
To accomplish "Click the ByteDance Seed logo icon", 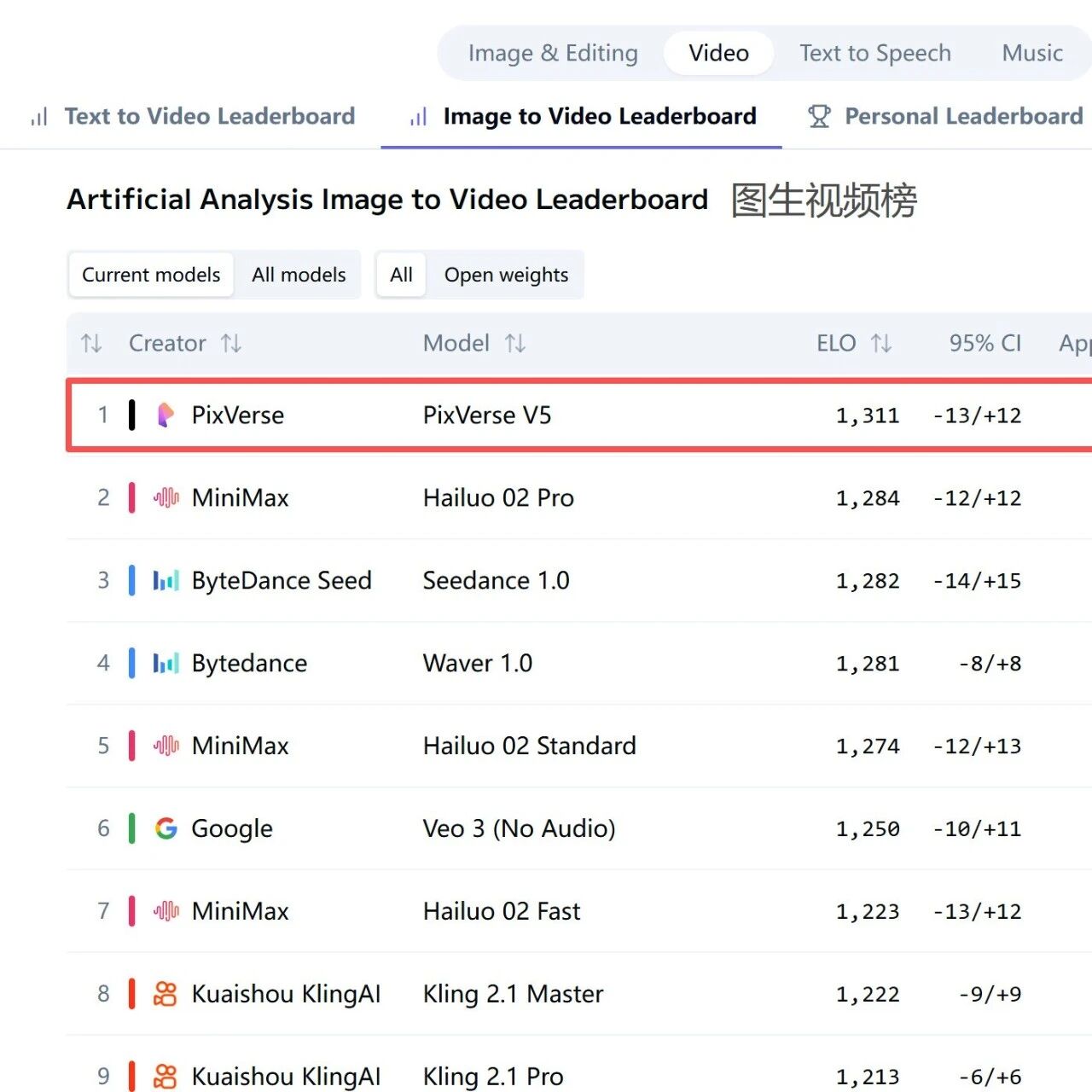I will pos(166,580).
